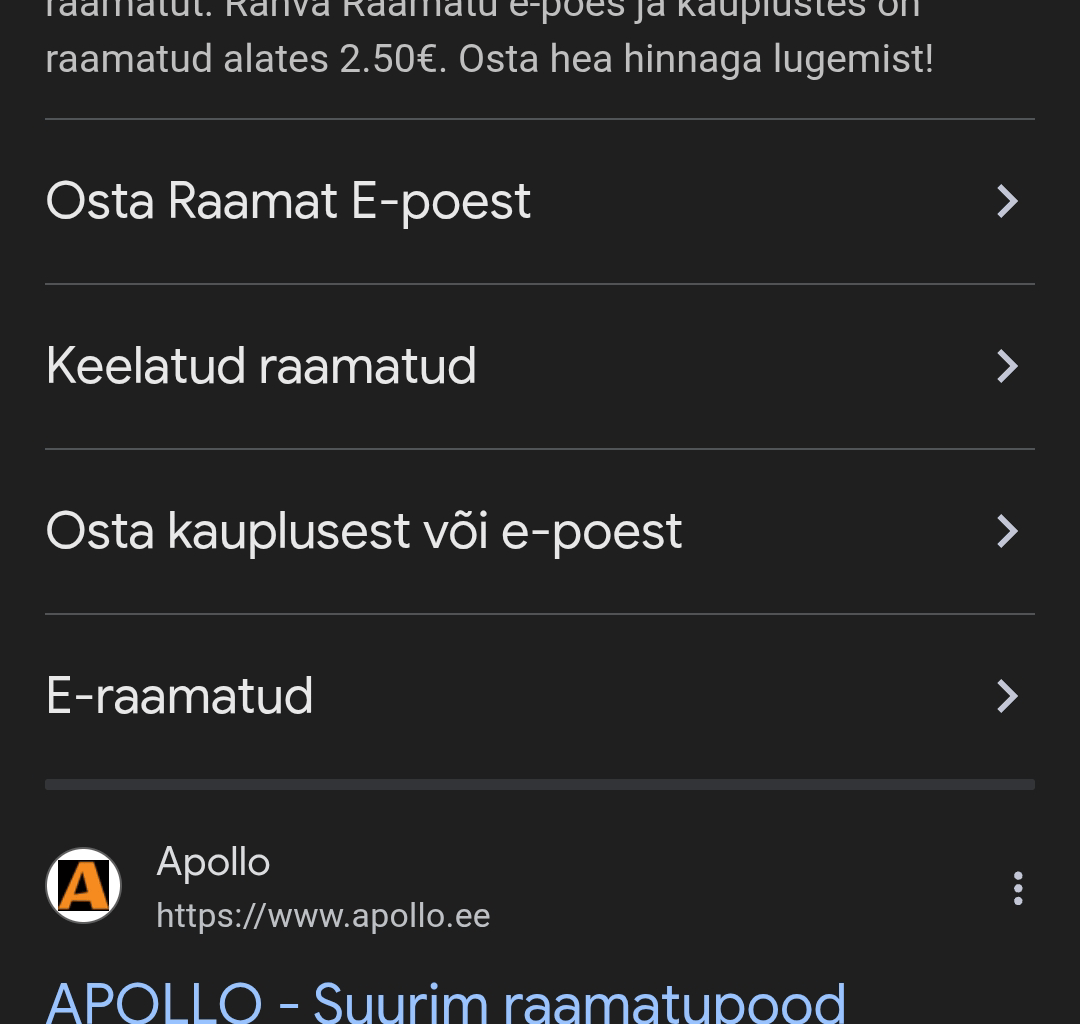Click the thick divider below E-raamatud
The height and width of the screenshot is (1024, 1080).
[x=540, y=784]
